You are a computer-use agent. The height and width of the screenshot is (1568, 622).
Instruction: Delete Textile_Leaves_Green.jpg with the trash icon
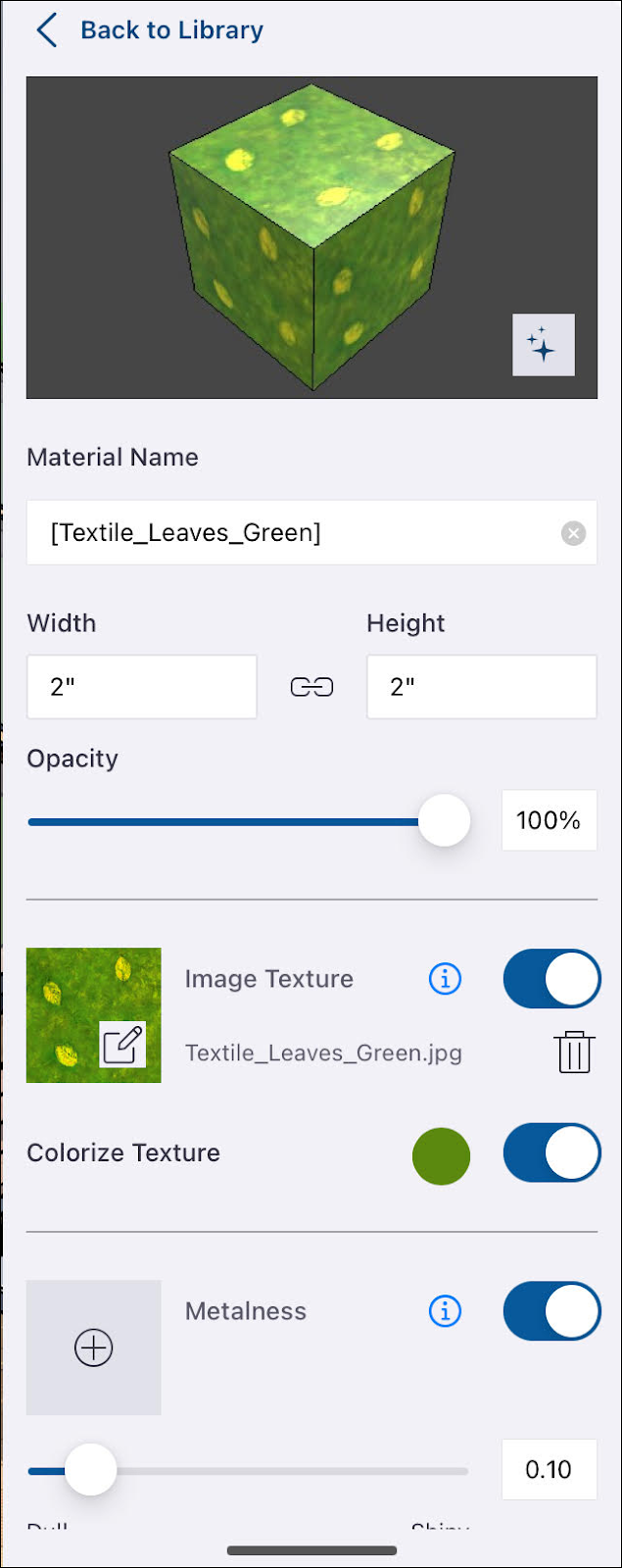[575, 1053]
